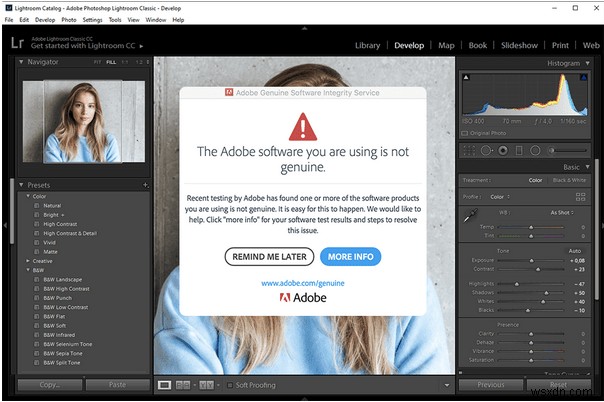
Task: Click the red warning triangle icon
Action: pyautogui.click(x=303, y=127)
